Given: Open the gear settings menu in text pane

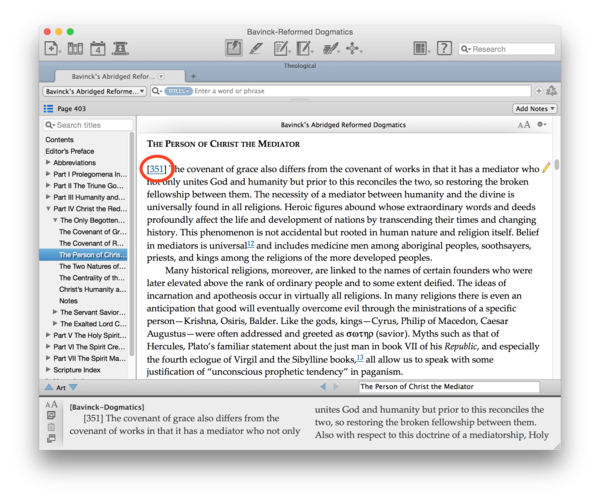Looking at the screenshot, I should [541, 124].
